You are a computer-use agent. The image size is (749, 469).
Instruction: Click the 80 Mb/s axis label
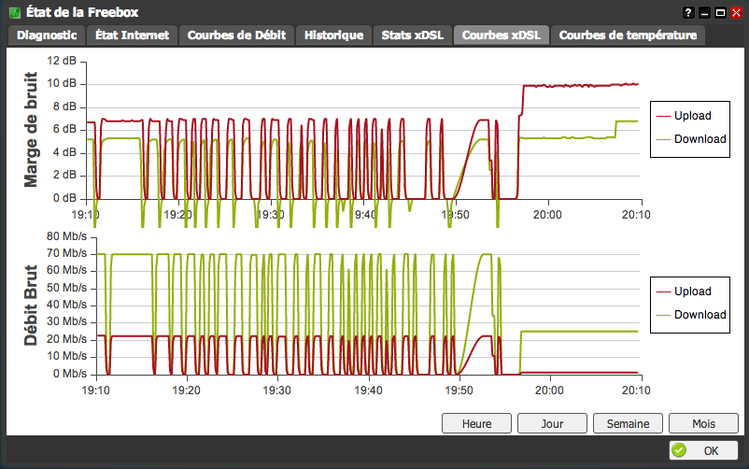click(66, 236)
